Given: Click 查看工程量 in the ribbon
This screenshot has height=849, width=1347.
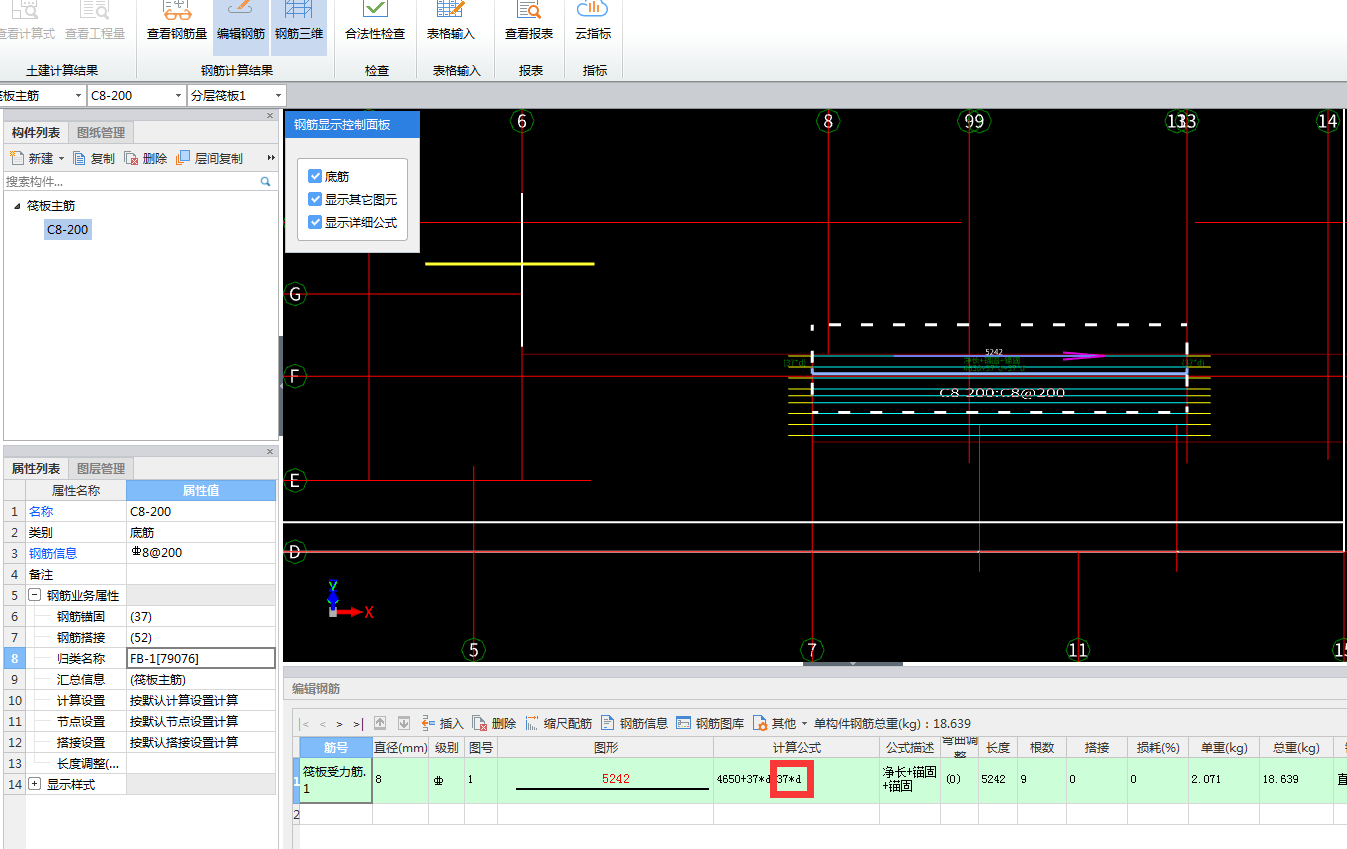Looking at the screenshot, I should pyautogui.click(x=95, y=23).
